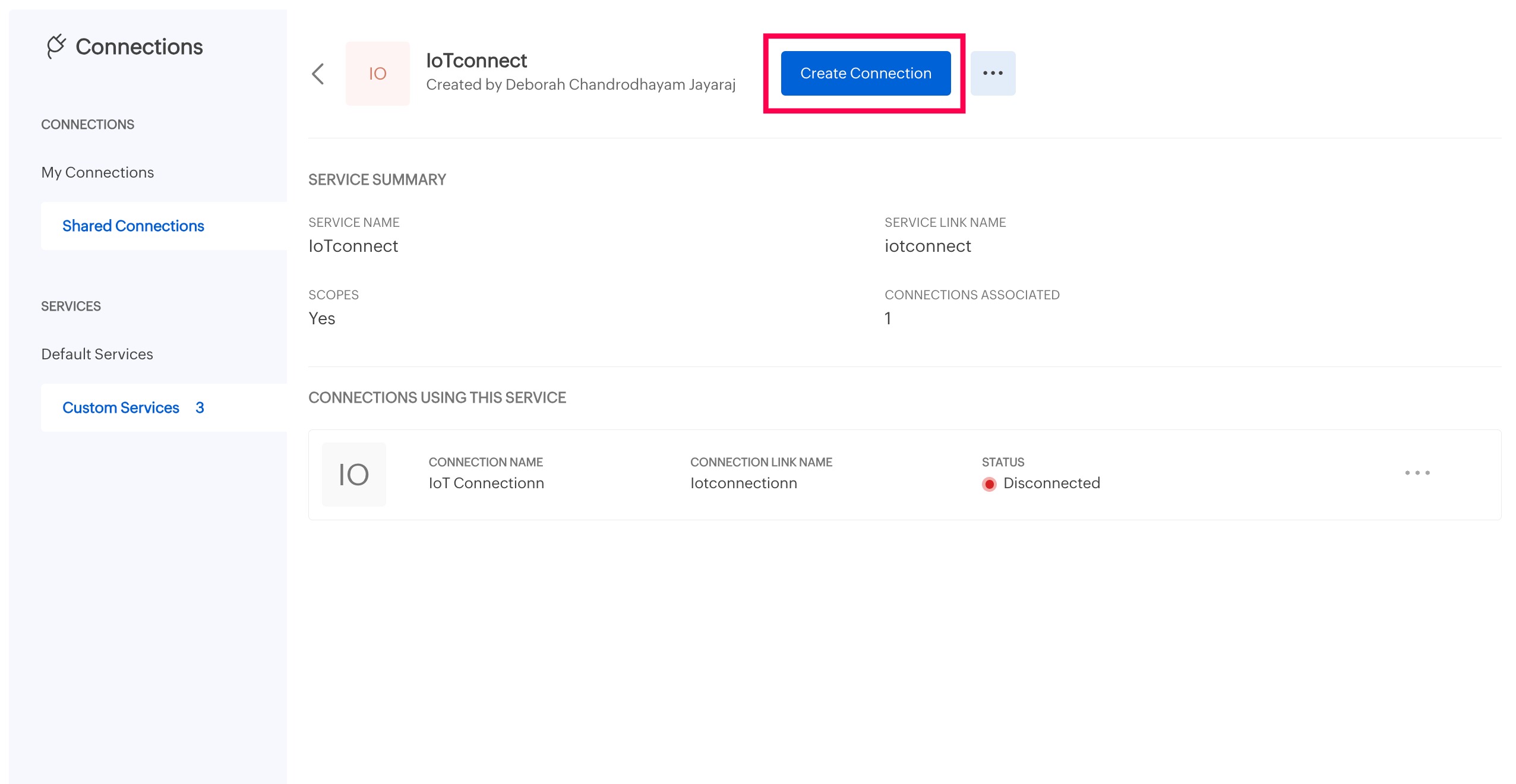Image resolution: width=1516 pixels, height=784 pixels.
Task: Click the Custom Services count 3
Action: (x=200, y=407)
